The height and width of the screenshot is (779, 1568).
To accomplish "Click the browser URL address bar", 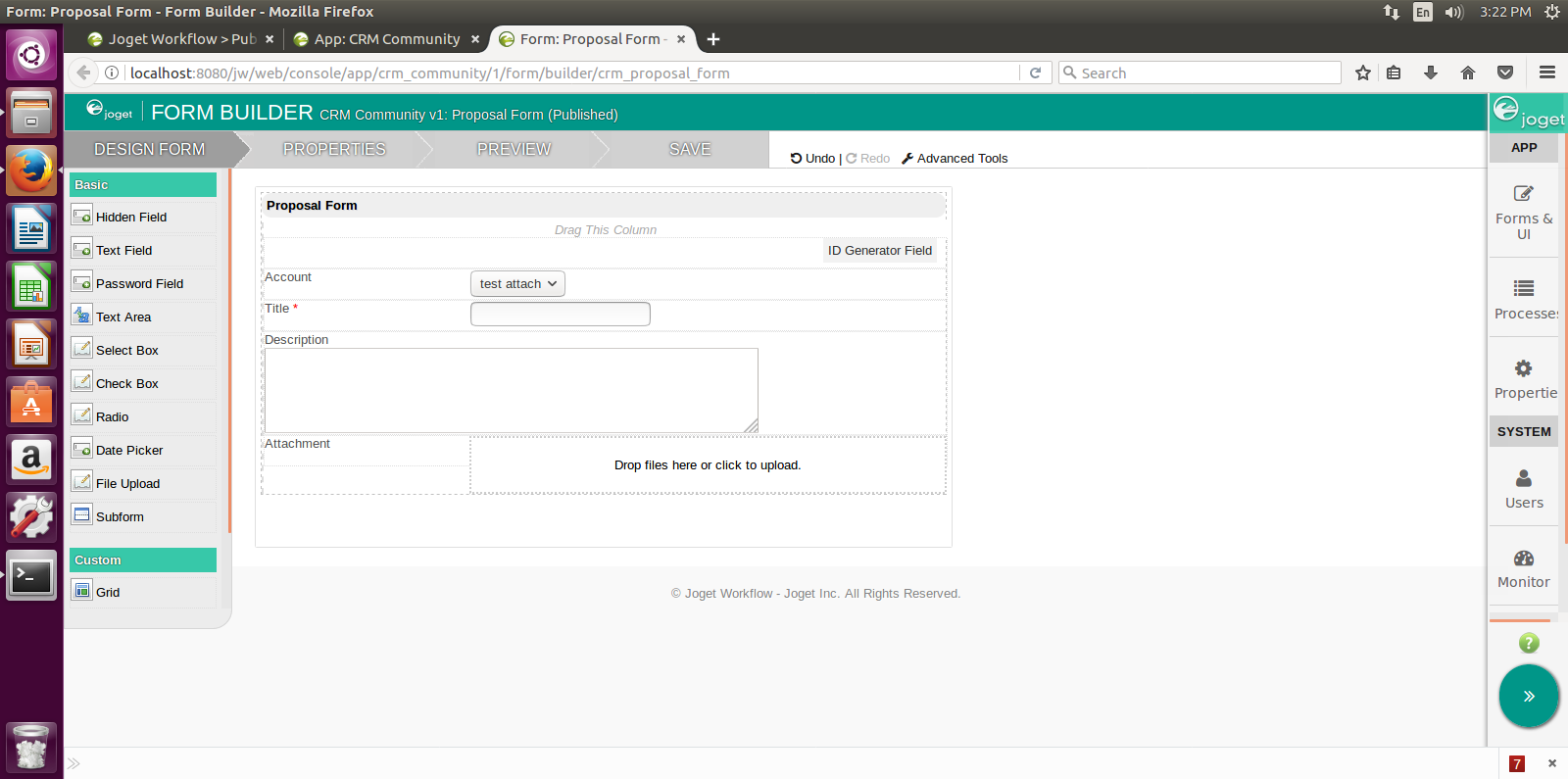I will point(573,73).
